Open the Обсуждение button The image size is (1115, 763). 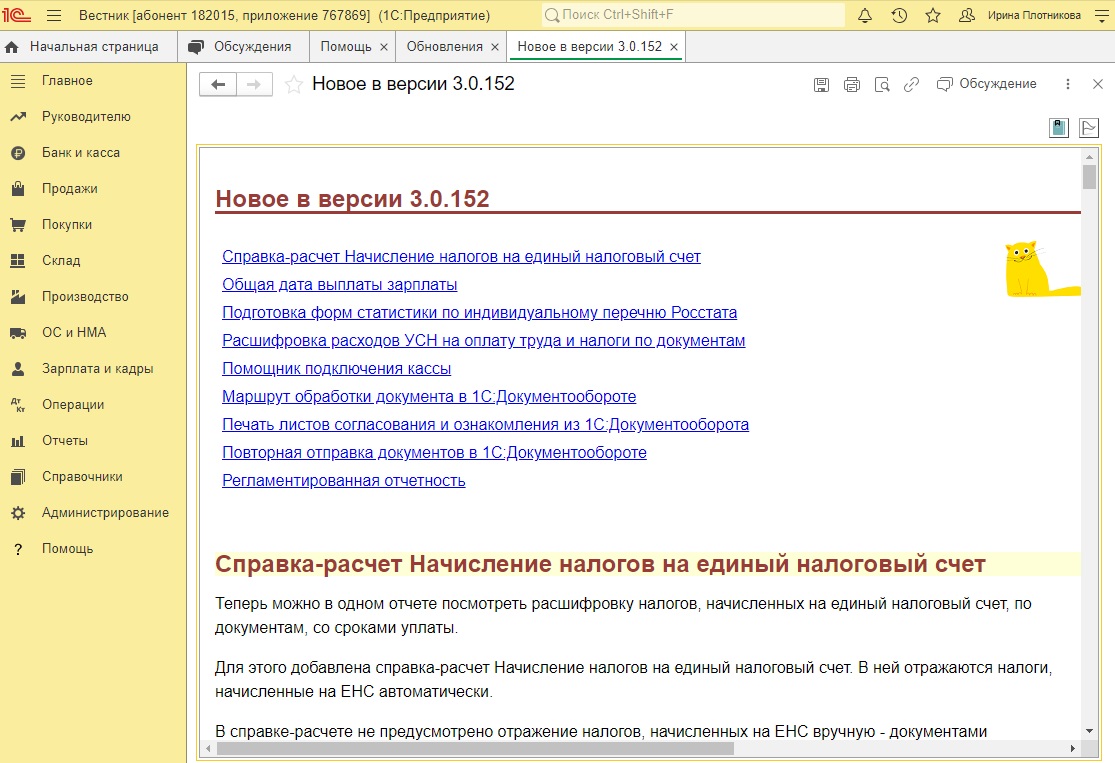coord(986,84)
